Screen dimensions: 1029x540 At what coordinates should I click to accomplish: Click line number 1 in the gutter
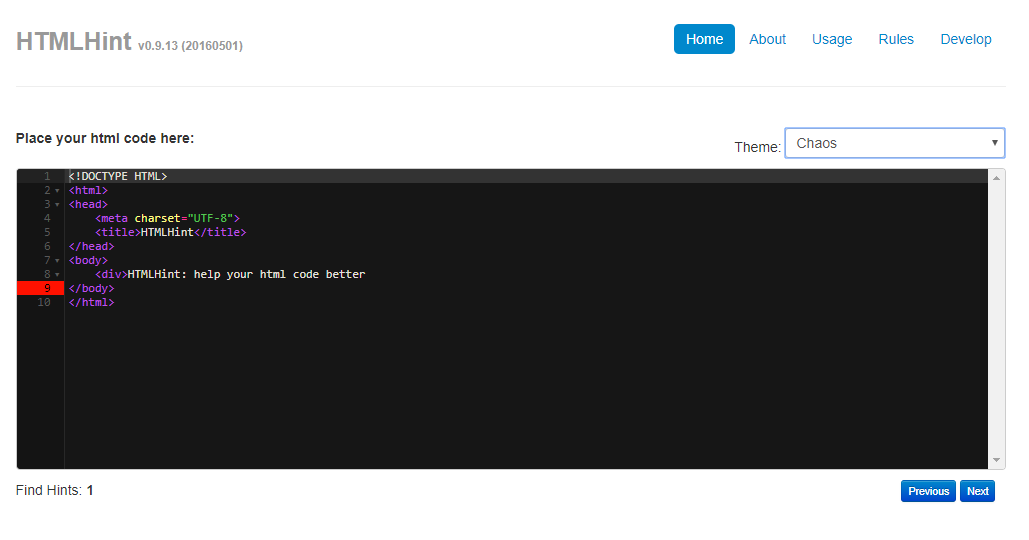(47, 177)
